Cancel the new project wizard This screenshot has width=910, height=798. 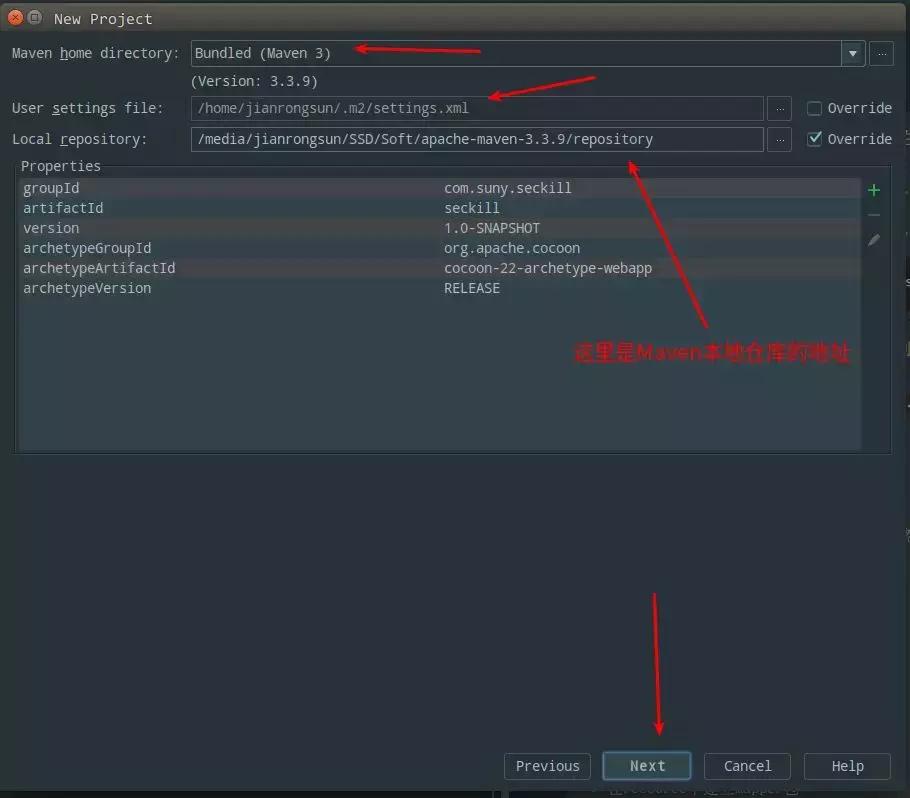coord(747,766)
